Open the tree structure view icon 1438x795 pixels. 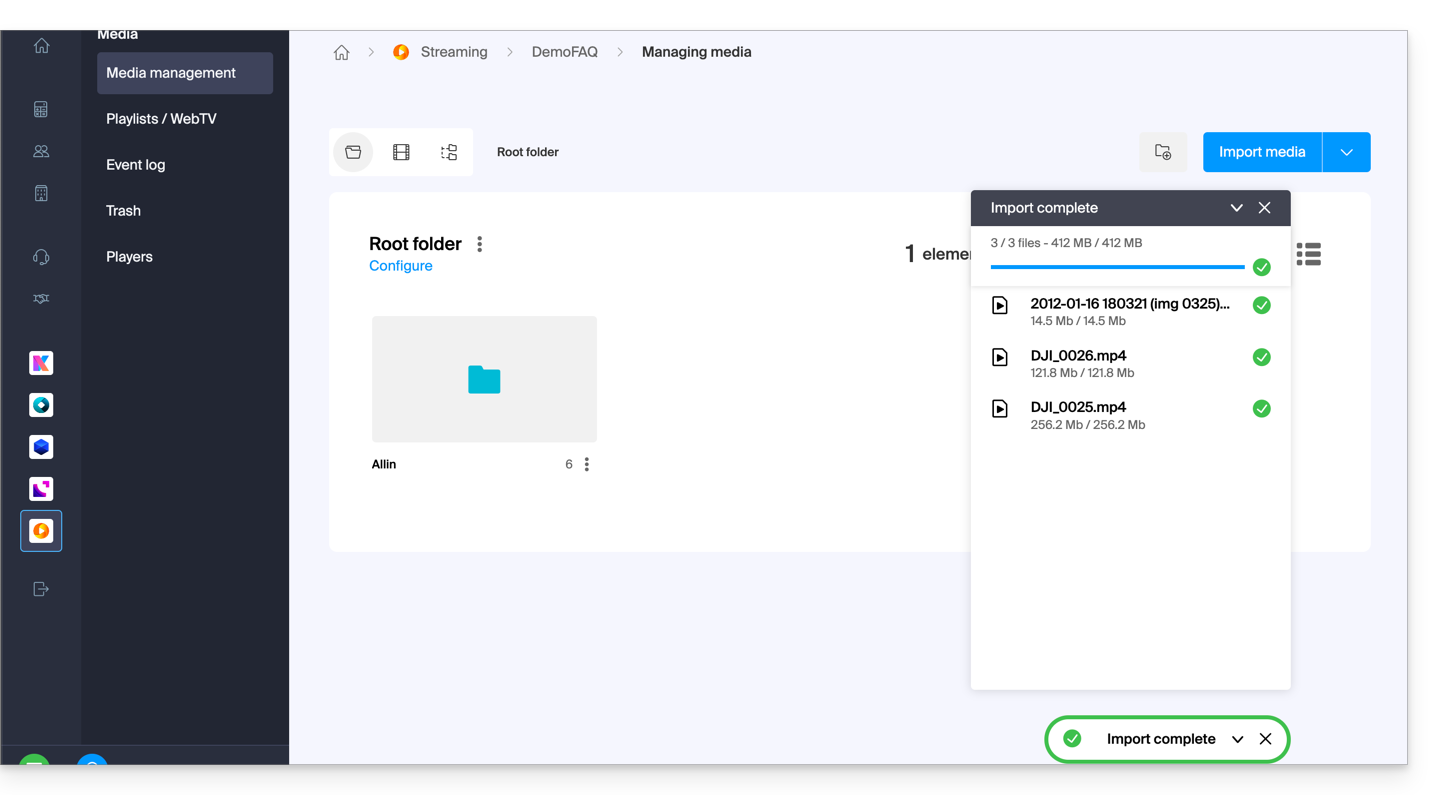click(449, 152)
